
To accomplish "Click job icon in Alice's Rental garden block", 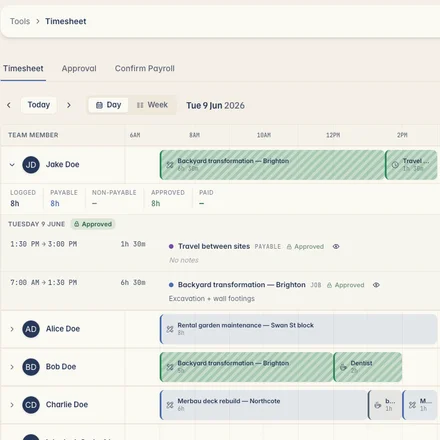I will pyautogui.click(x=170, y=329).
